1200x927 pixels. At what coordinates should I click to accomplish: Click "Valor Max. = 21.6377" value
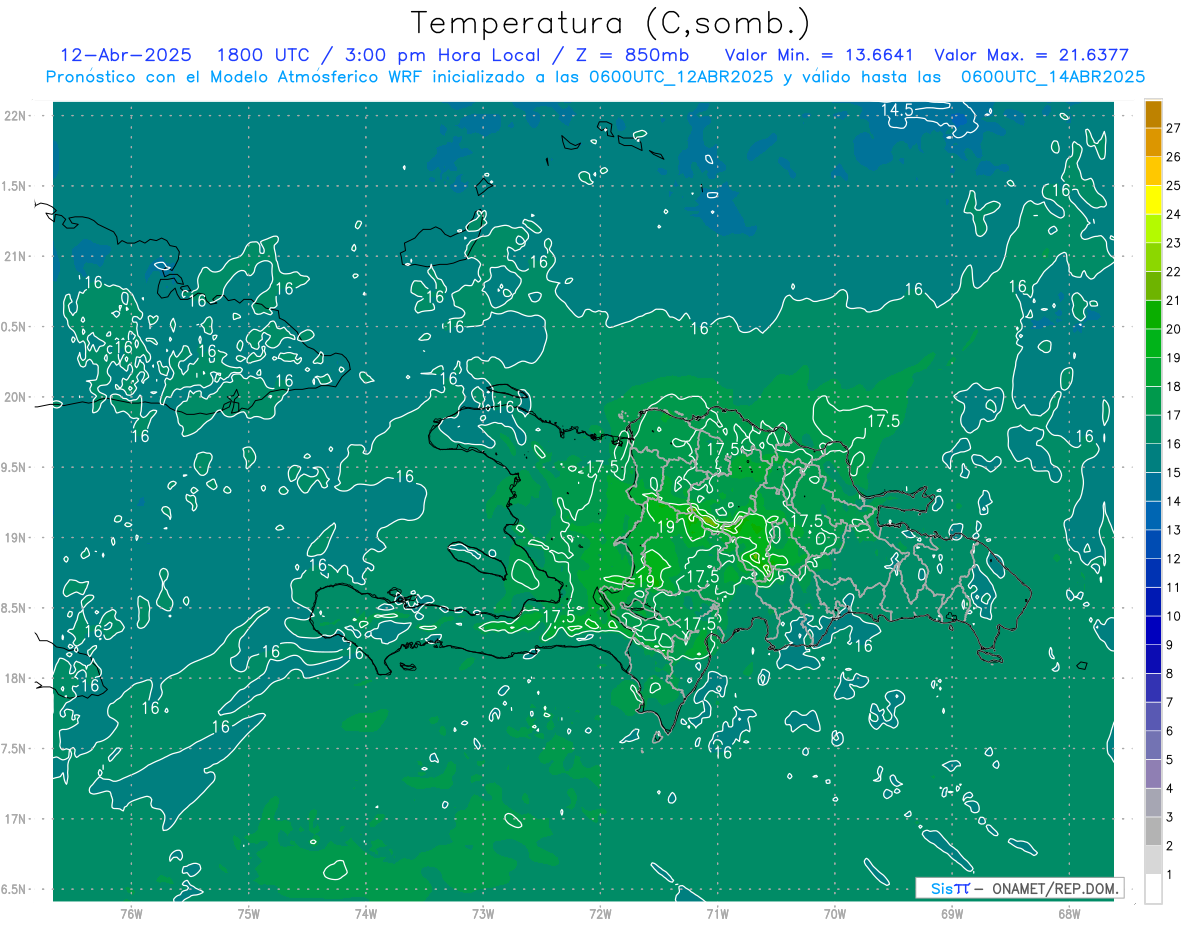coord(1031,54)
